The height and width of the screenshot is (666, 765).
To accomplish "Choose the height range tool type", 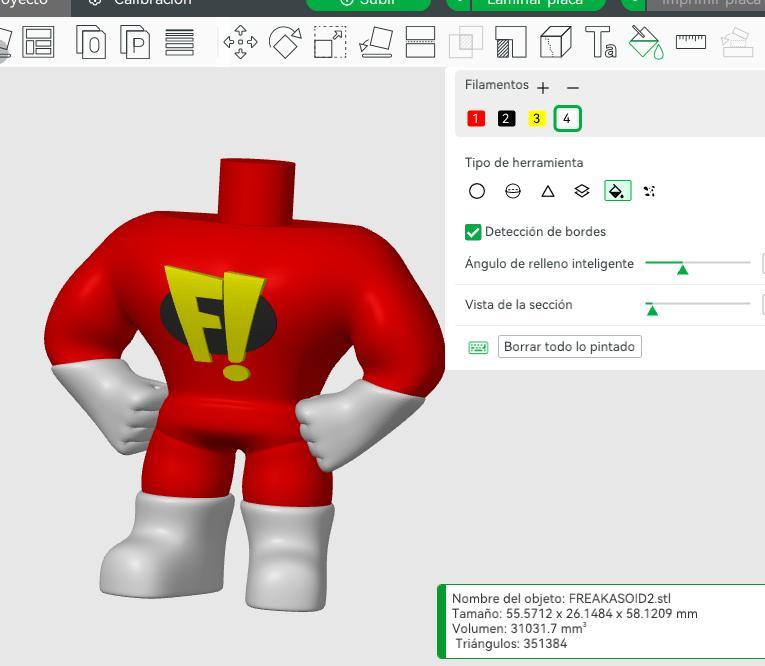I will click(582, 191).
